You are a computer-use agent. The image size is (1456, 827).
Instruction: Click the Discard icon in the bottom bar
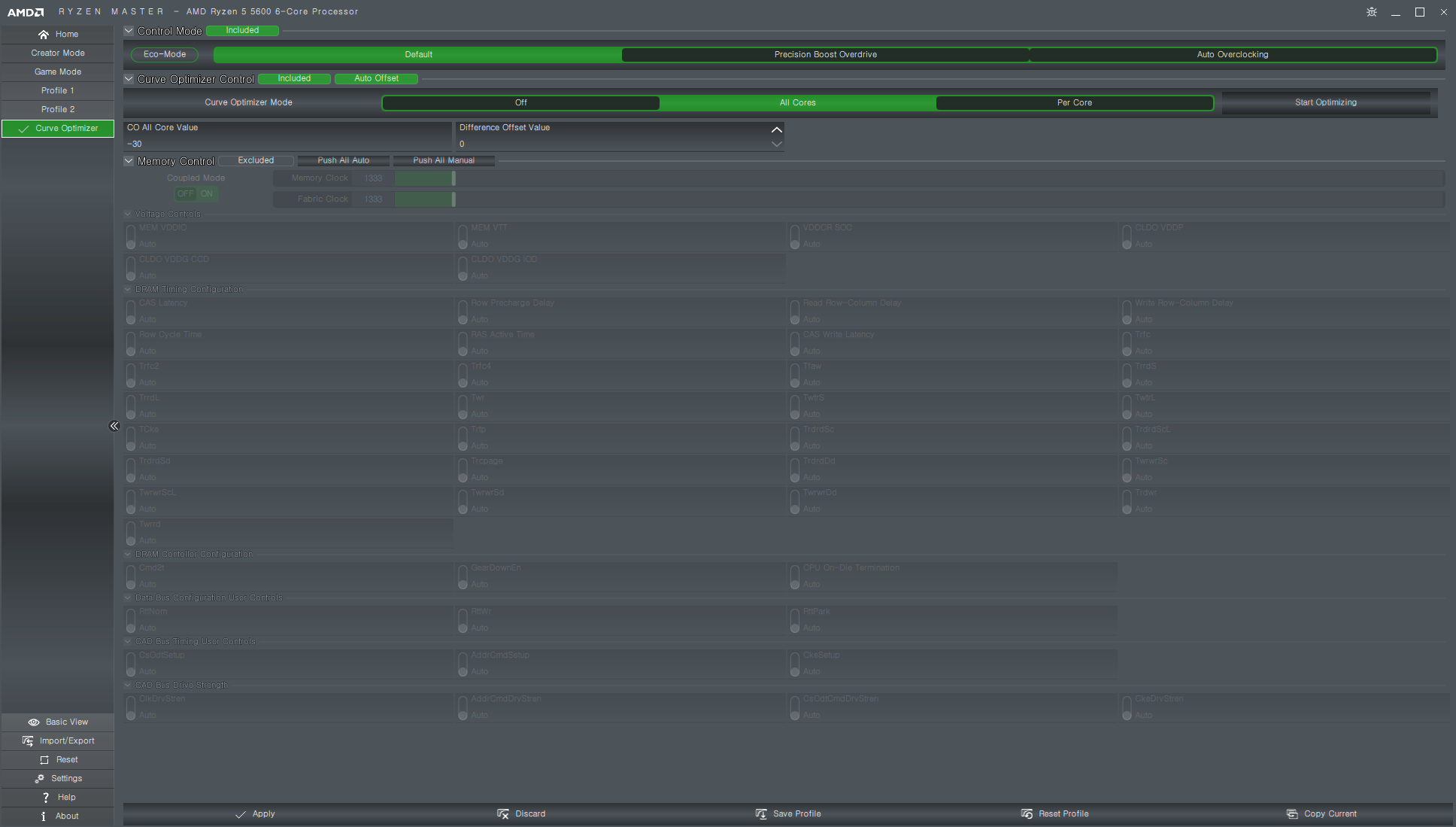pos(503,814)
